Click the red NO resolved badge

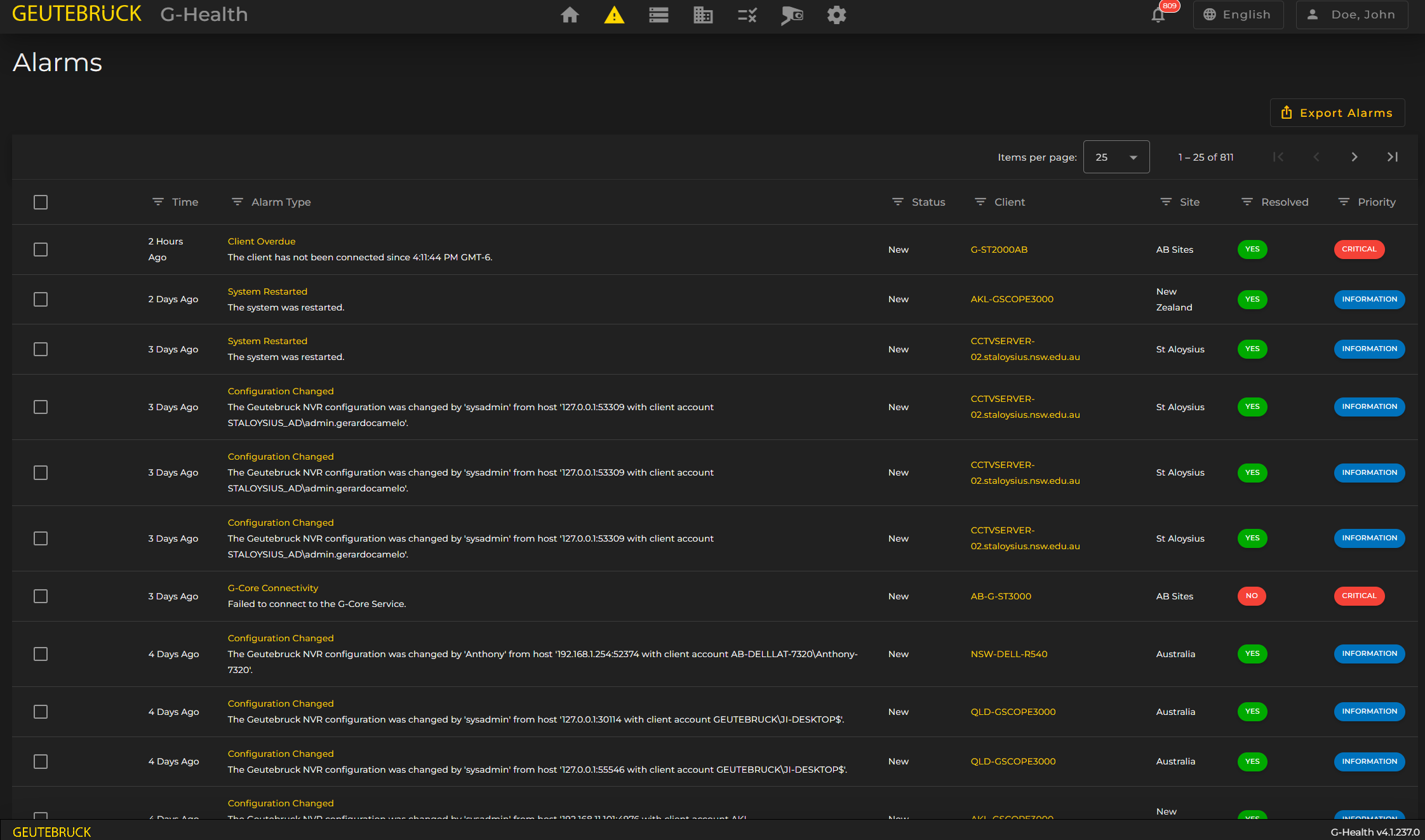click(1251, 596)
